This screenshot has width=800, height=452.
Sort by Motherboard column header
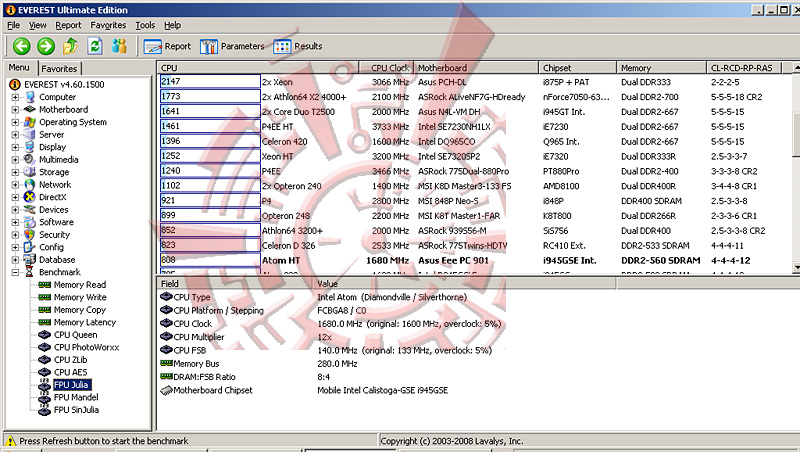[476, 68]
